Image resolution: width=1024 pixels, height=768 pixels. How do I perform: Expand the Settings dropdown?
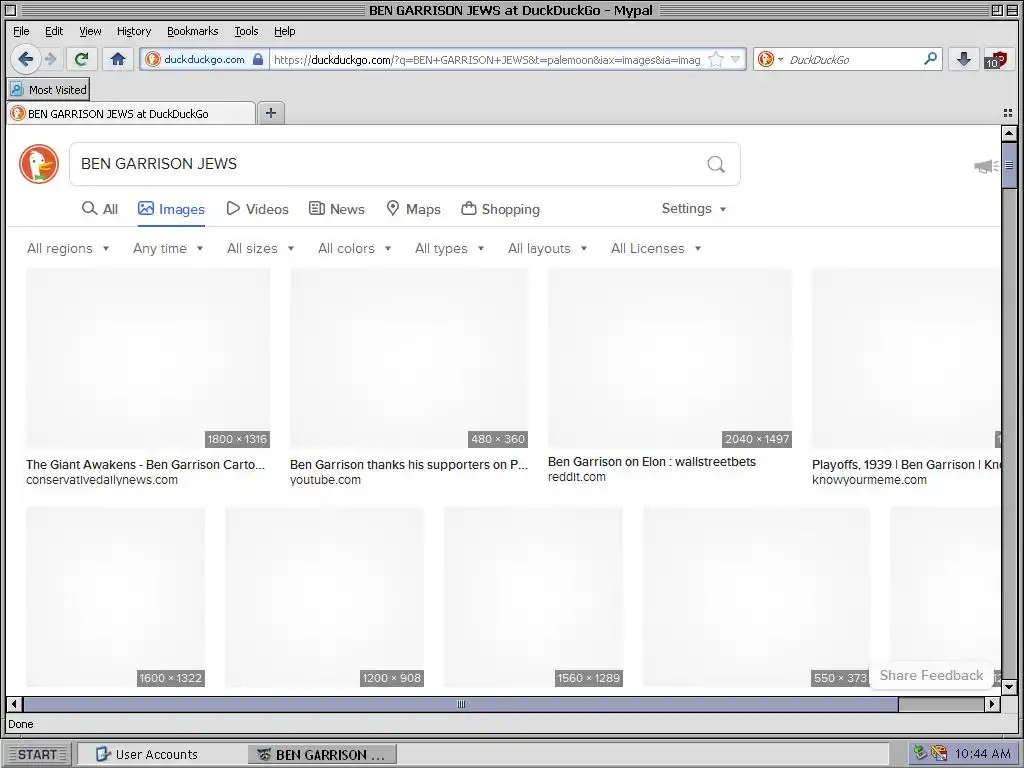[x=694, y=208]
